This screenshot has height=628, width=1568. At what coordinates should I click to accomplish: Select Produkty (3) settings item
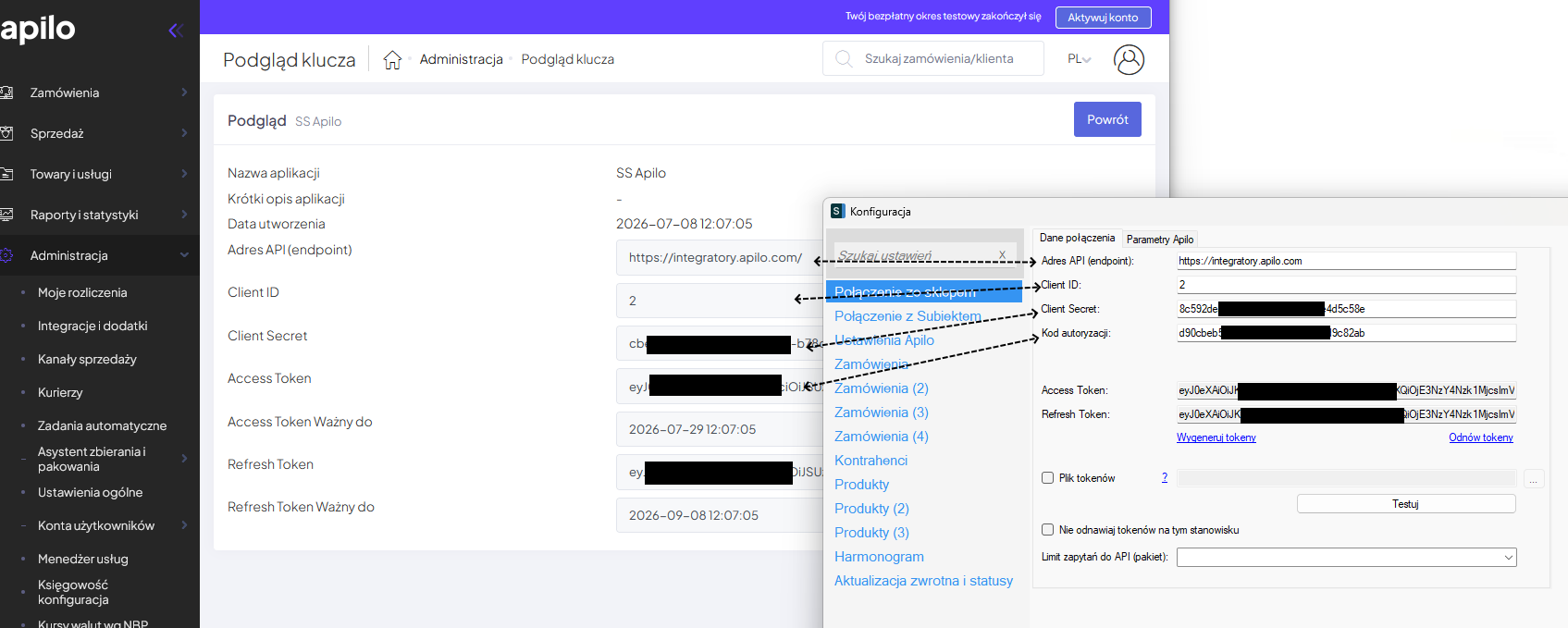[x=871, y=533]
